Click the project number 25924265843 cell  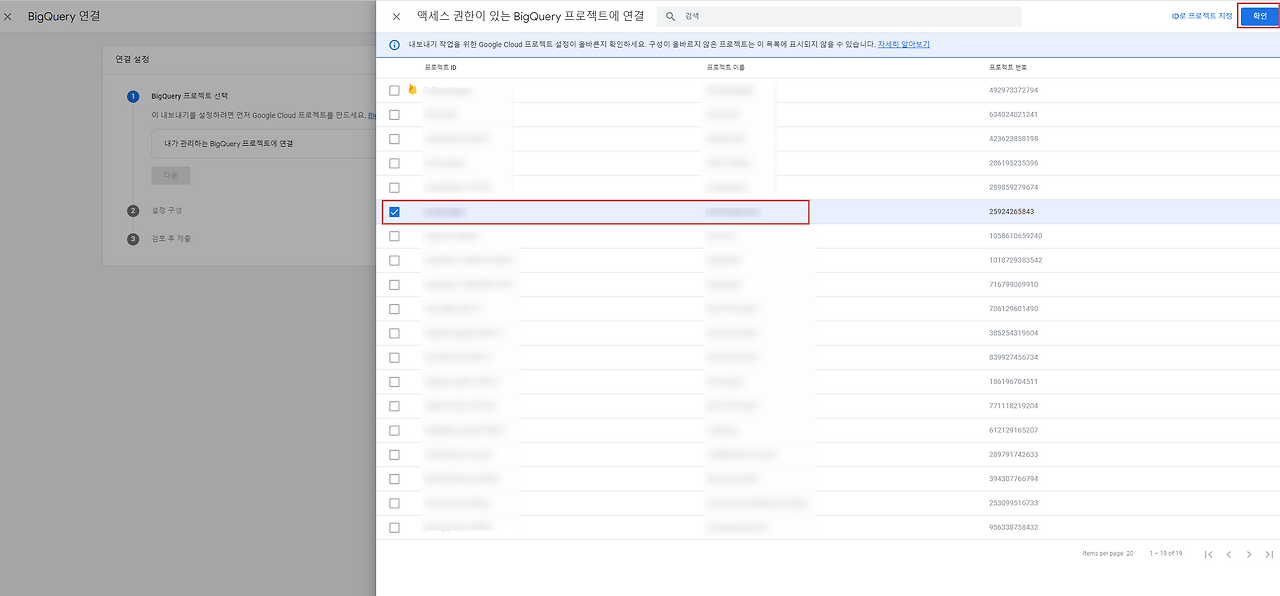pyautogui.click(x=1011, y=212)
